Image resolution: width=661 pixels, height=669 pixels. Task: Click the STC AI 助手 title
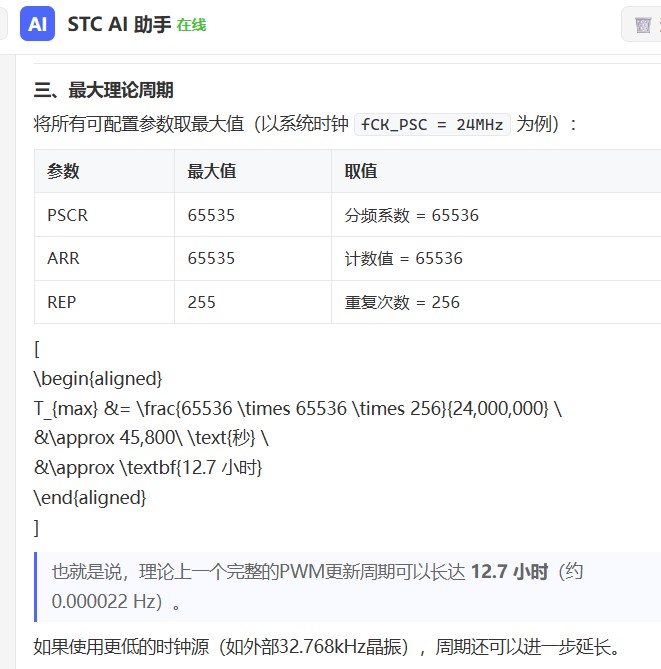(x=119, y=24)
